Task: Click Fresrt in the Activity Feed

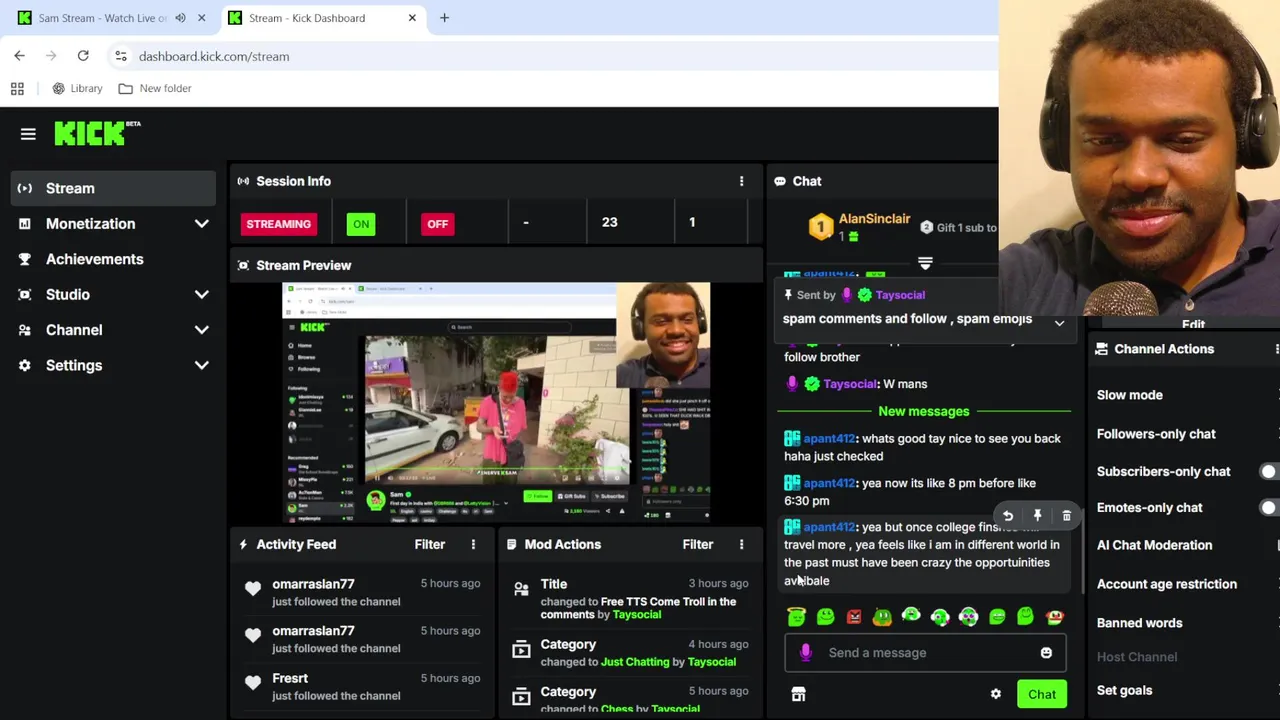Action: (290, 678)
